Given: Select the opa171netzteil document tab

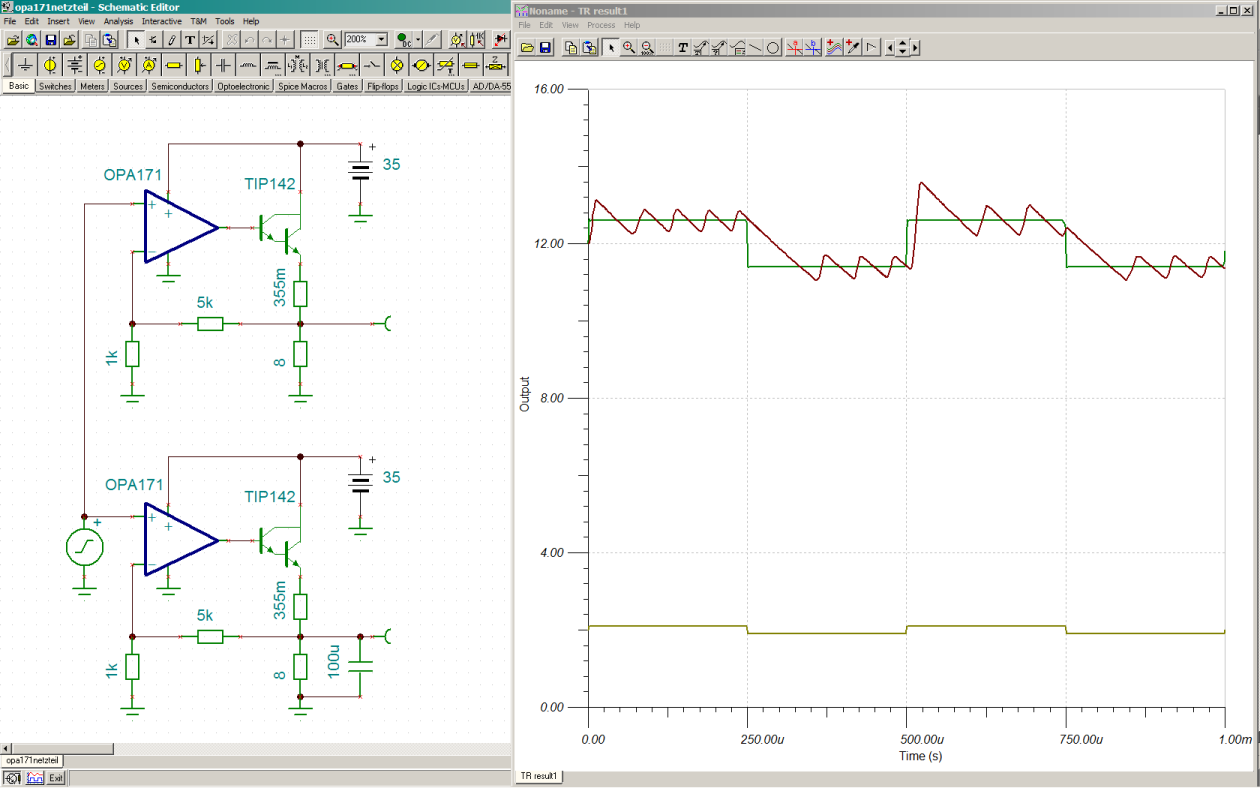Looking at the screenshot, I should [31, 760].
